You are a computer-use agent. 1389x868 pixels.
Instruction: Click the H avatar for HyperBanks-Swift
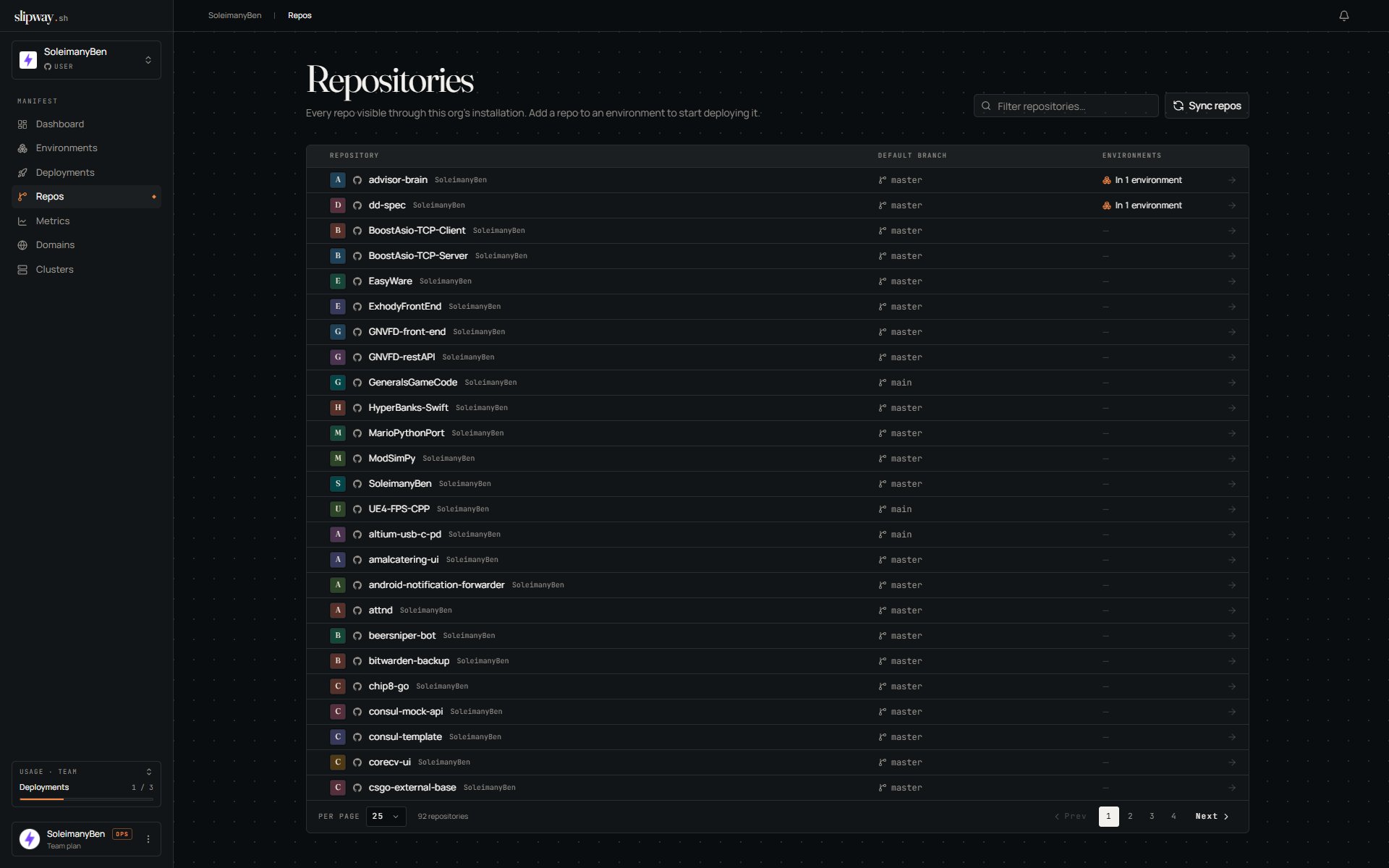pyautogui.click(x=337, y=408)
